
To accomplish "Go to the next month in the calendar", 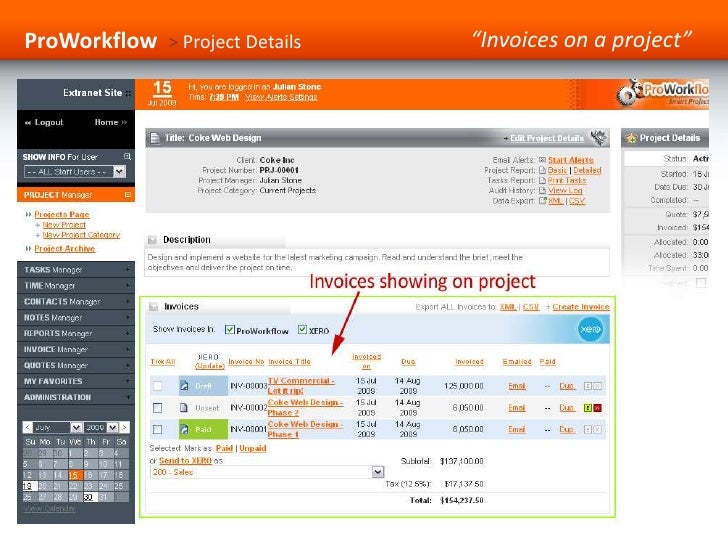I will pyautogui.click(x=124, y=427).
